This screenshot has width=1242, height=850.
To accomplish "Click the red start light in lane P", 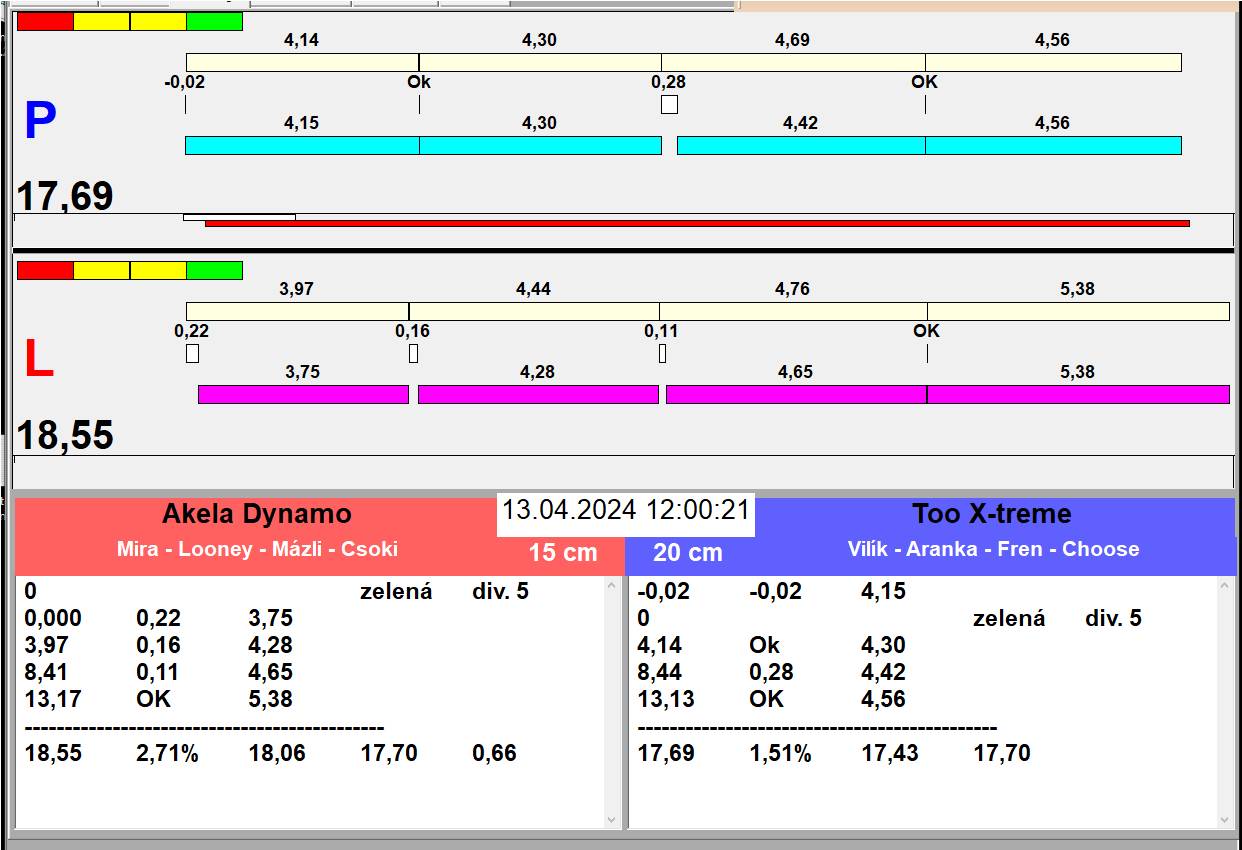I will click(x=45, y=21).
